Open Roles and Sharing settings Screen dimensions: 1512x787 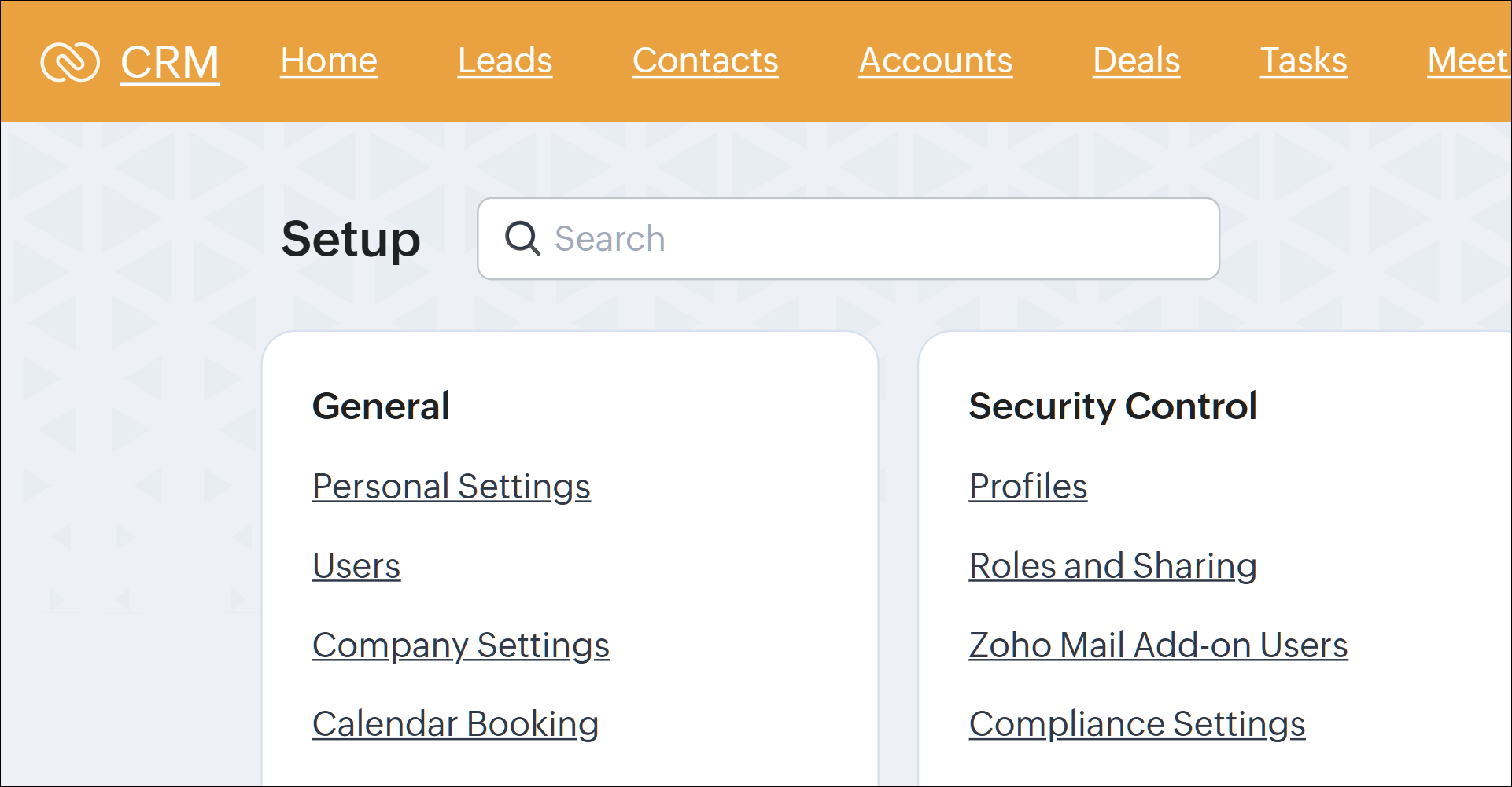[x=1112, y=565]
